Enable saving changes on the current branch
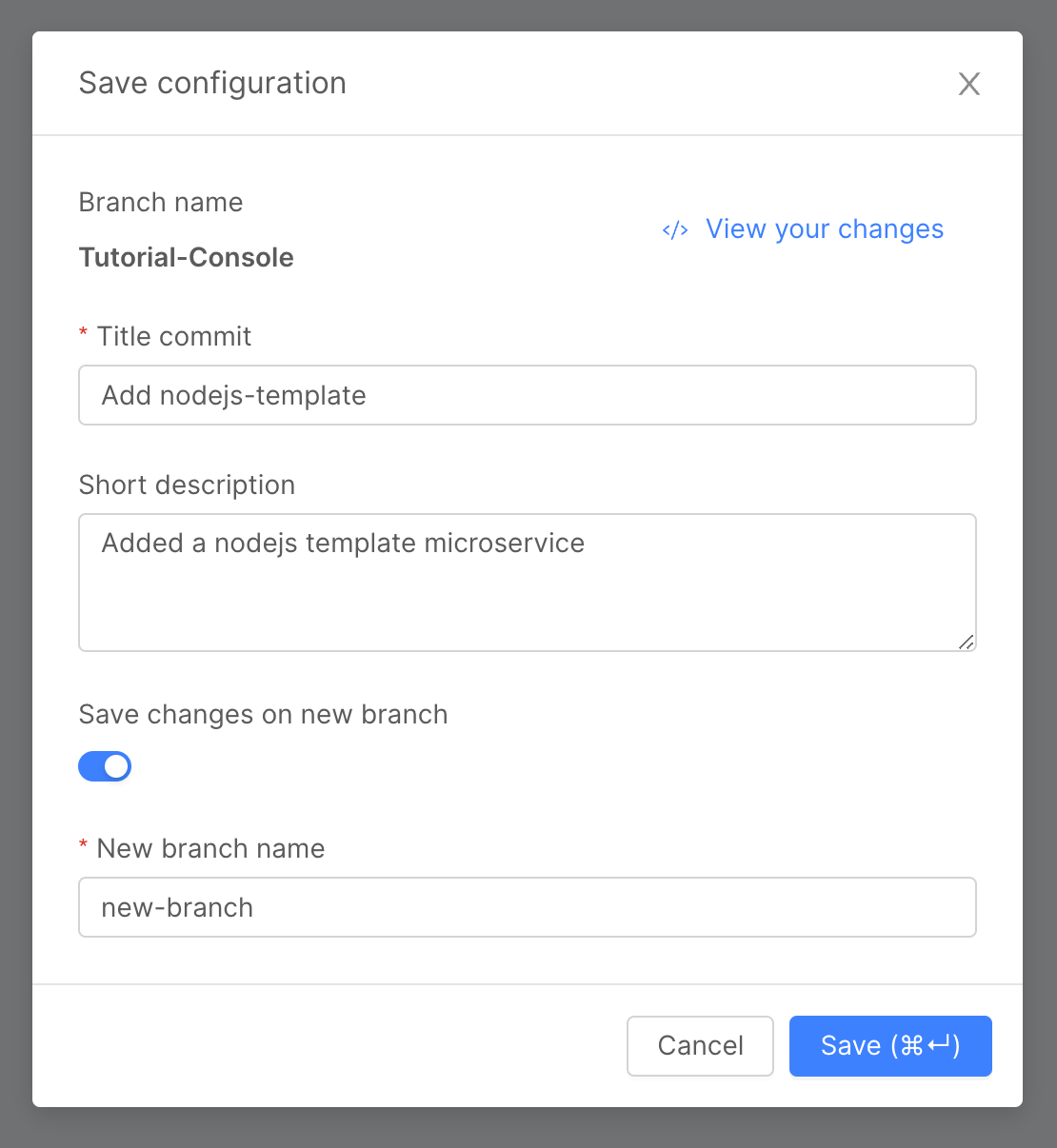The image size is (1057, 1148). tap(105, 766)
